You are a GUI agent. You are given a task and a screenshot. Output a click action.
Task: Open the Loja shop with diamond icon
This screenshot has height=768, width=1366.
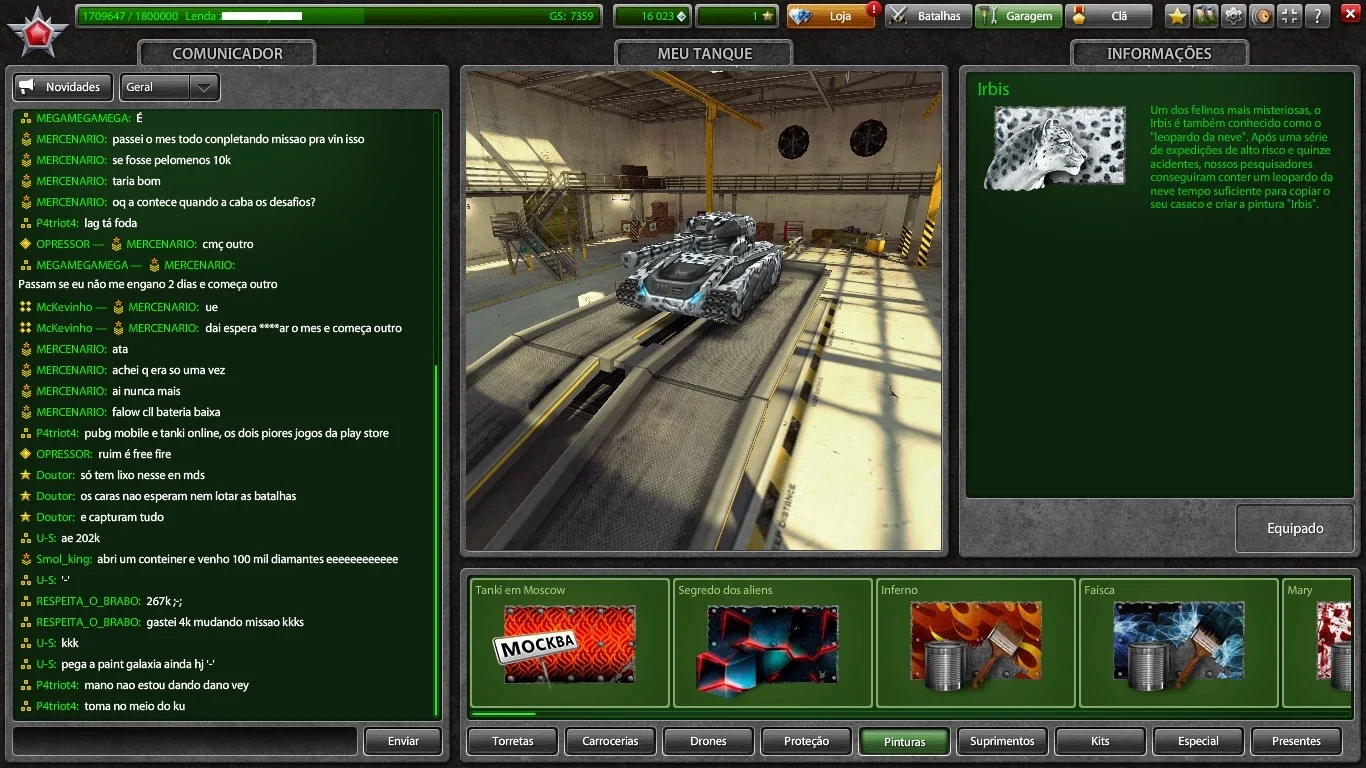pos(830,16)
